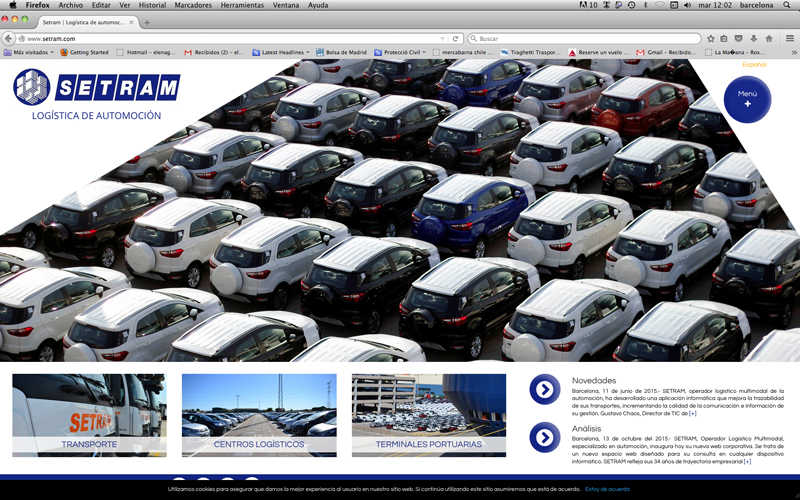The image size is (800, 500).
Task: Open the Ventana menu
Action: (285, 5)
